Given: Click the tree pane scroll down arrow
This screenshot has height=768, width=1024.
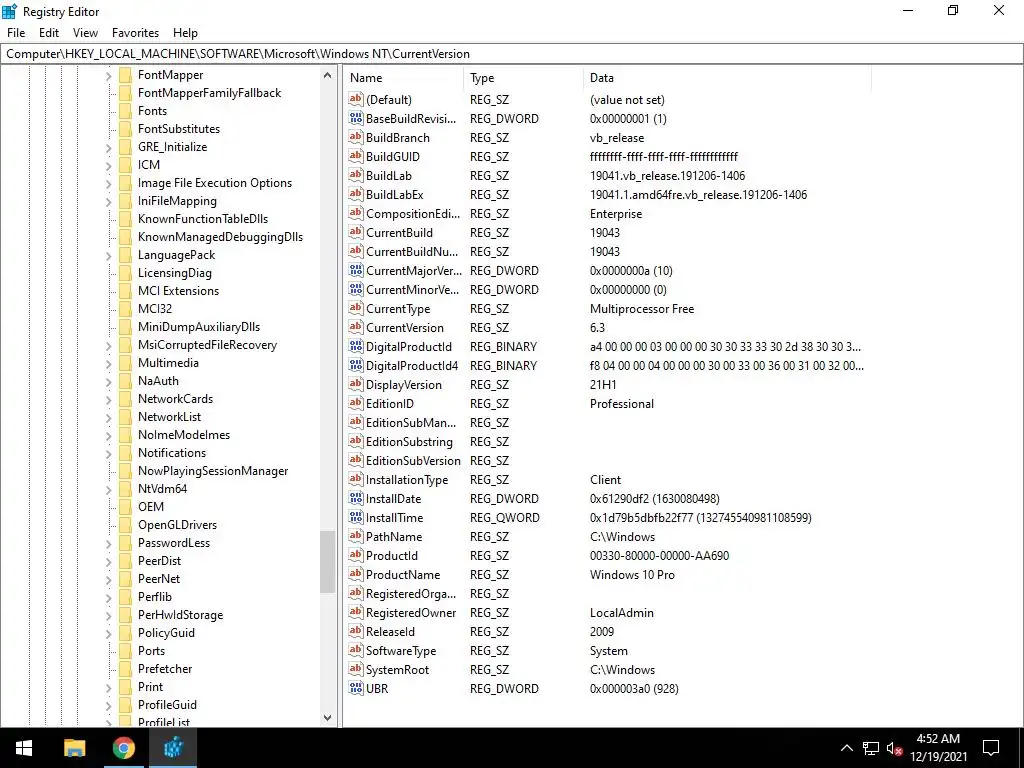Looking at the screenshot, I should (327, 718).
